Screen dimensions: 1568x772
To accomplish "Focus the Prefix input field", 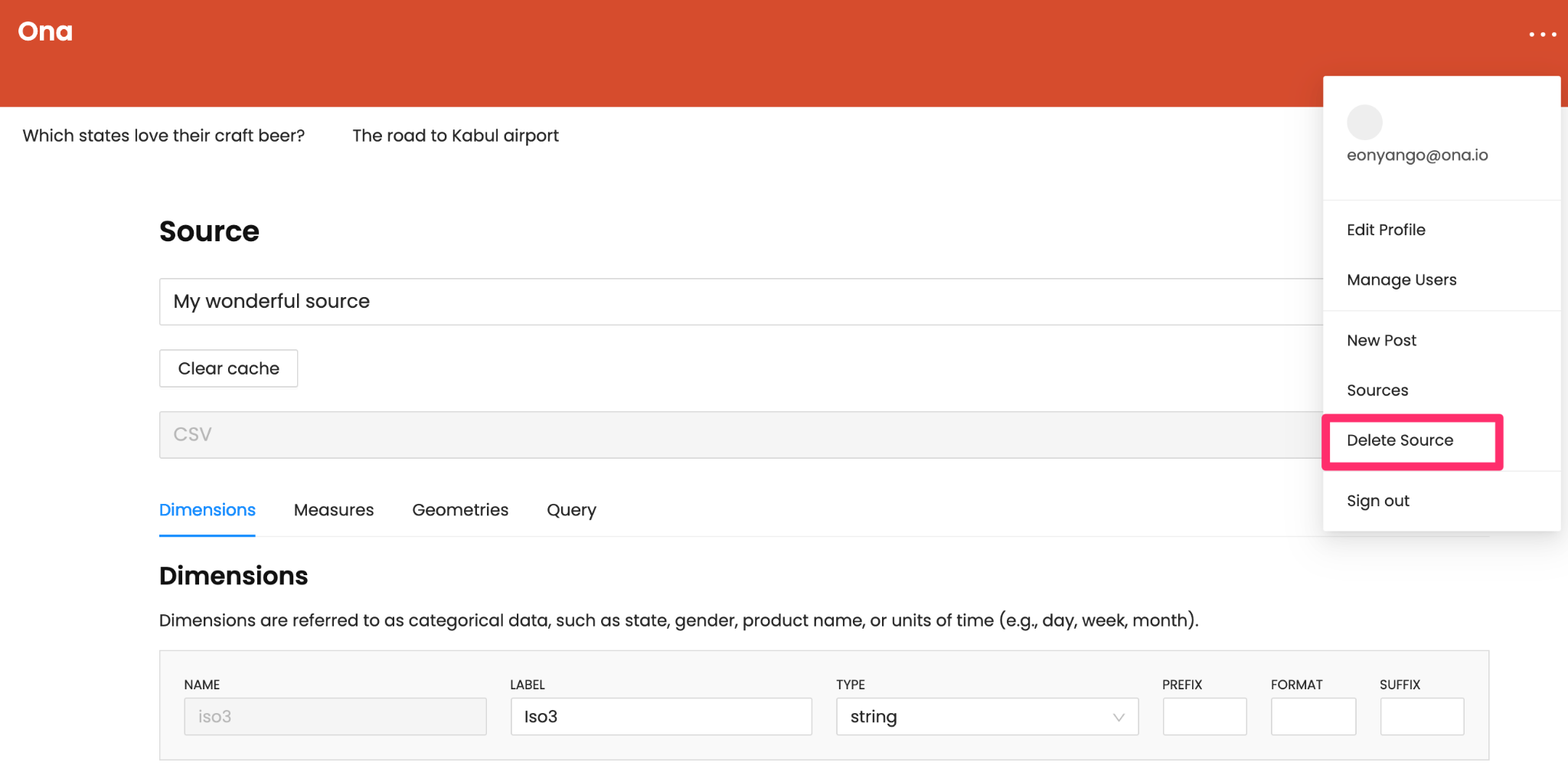I will tap(1204, 717).
